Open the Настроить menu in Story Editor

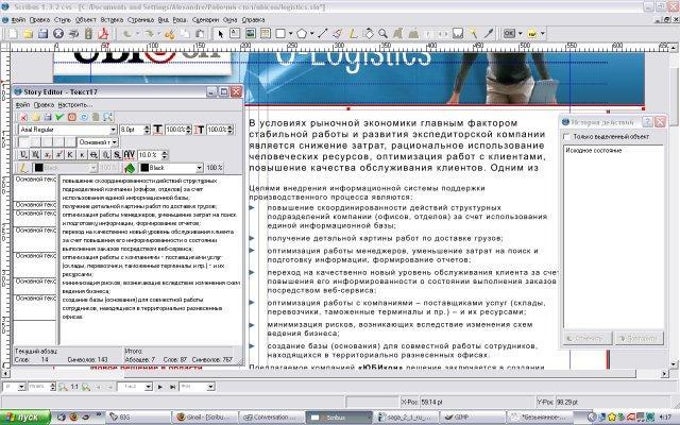click(x=76, y=103)
